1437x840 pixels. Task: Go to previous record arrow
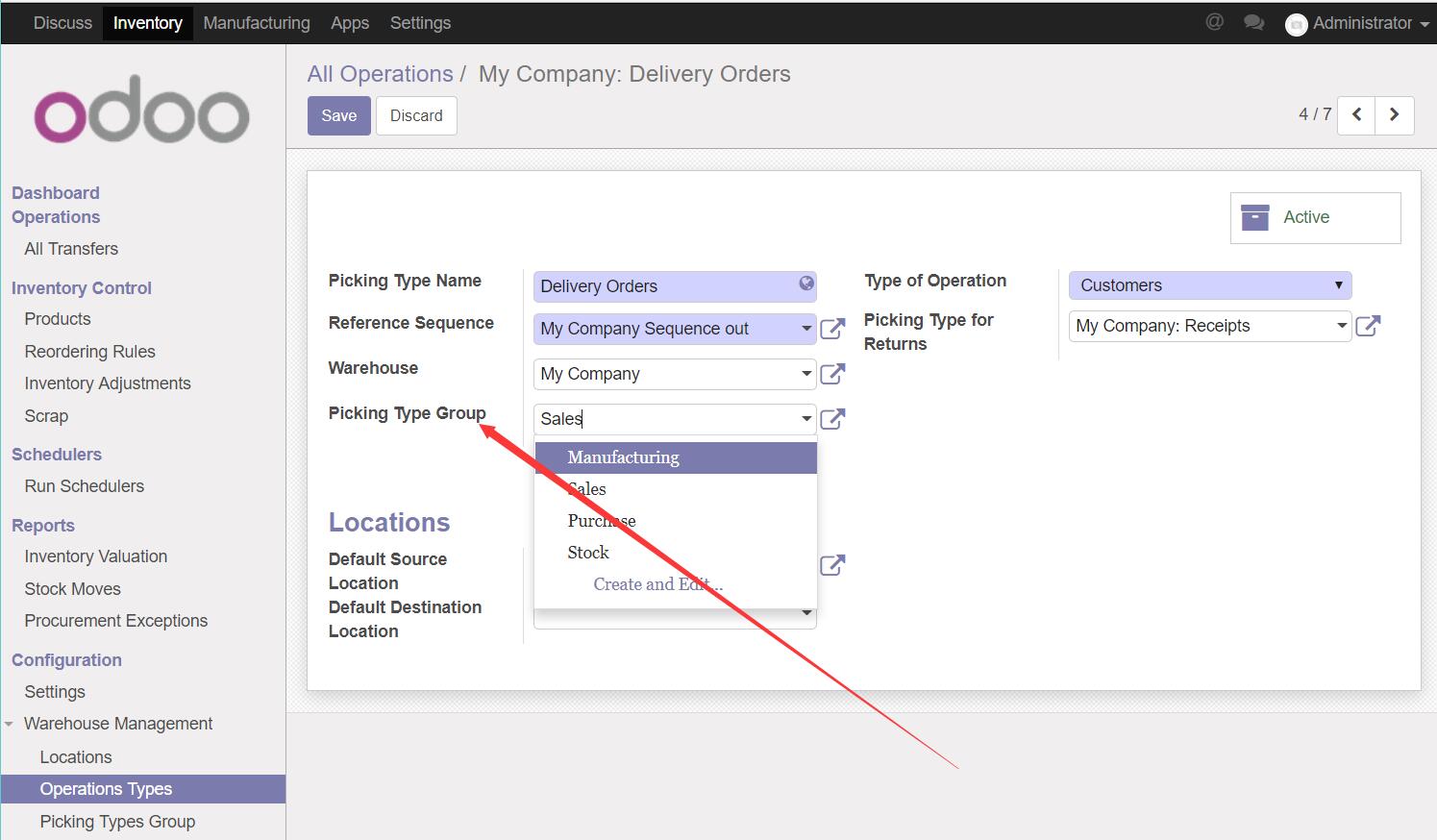click(x=1356, y=115)
